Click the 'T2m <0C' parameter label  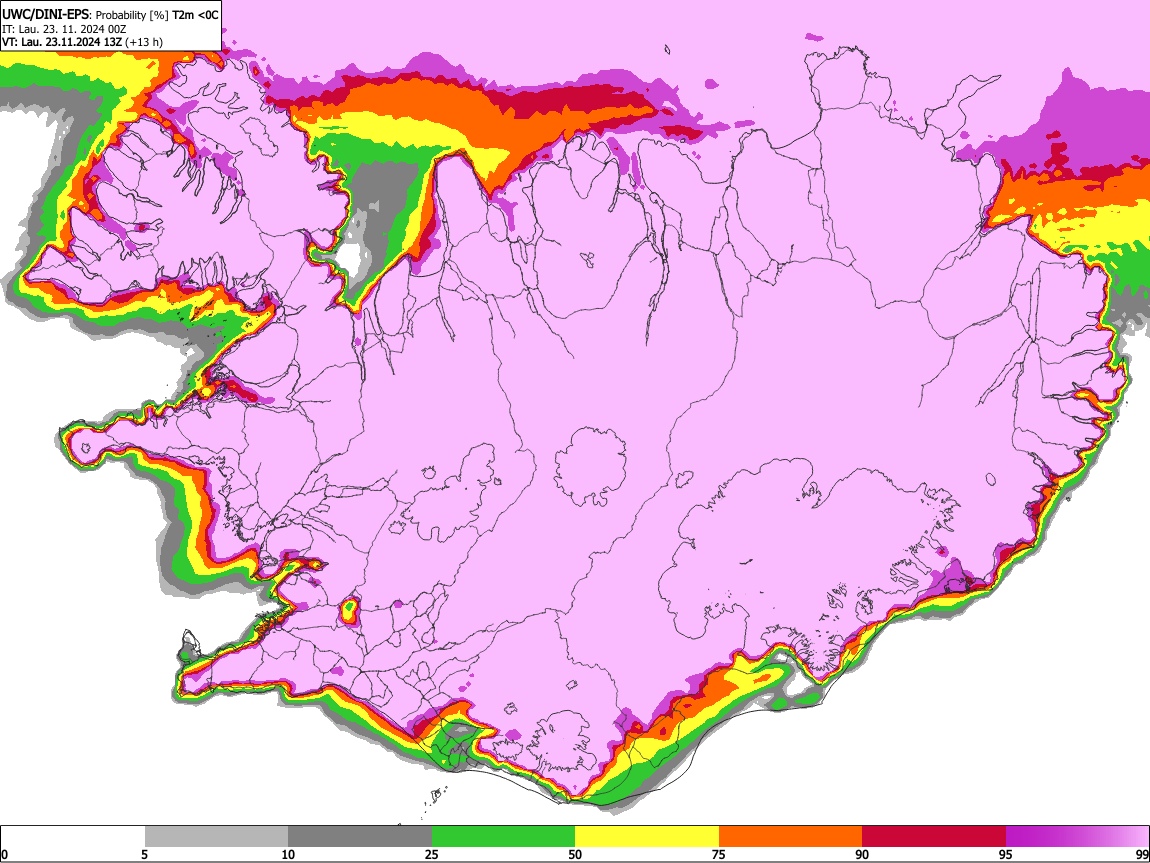coord(194,15)
